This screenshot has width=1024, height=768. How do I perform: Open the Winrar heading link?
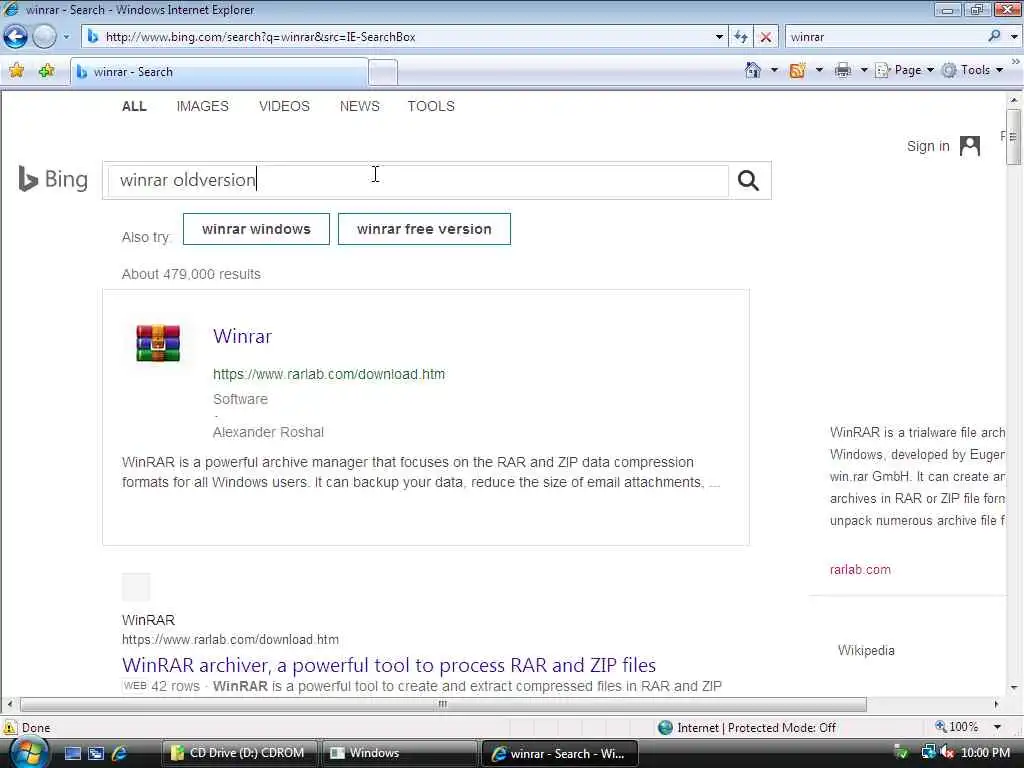pos(242,336)
